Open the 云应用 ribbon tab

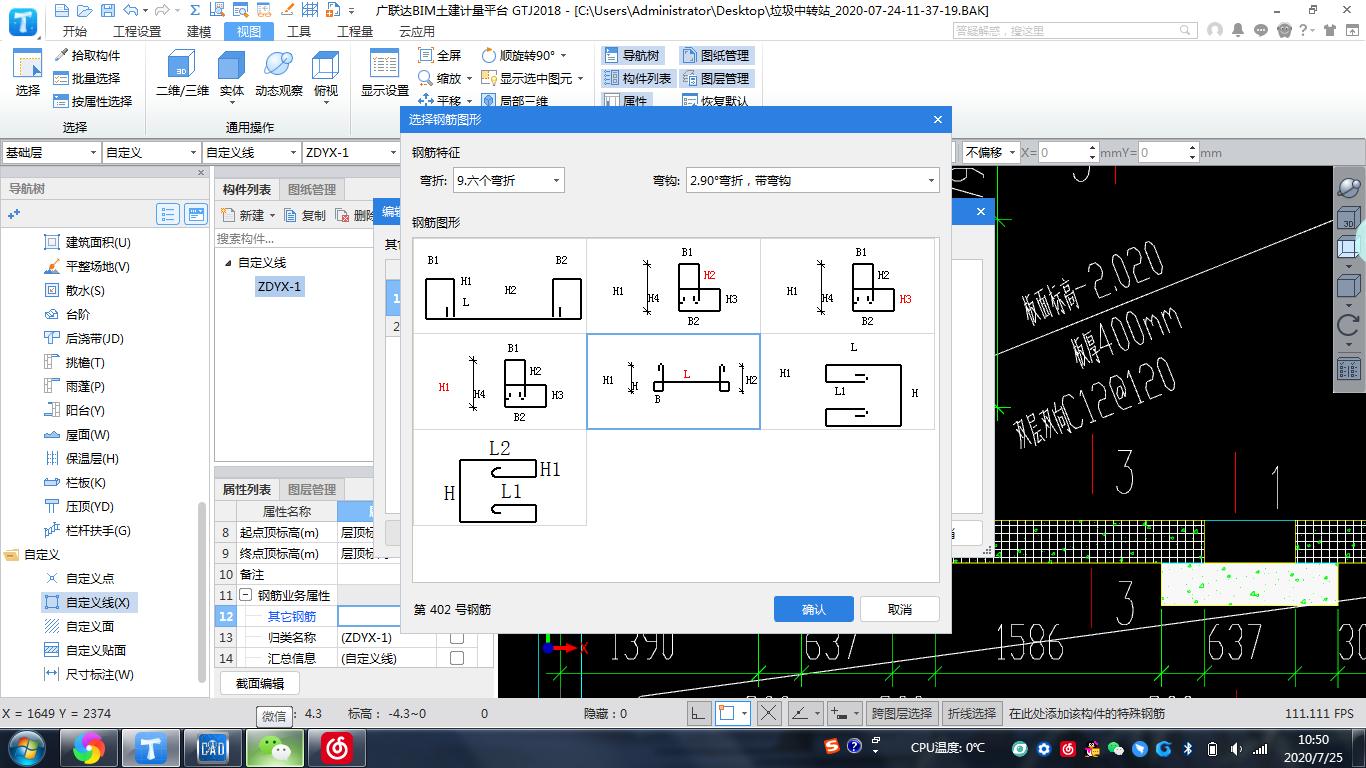coord(417,31)
